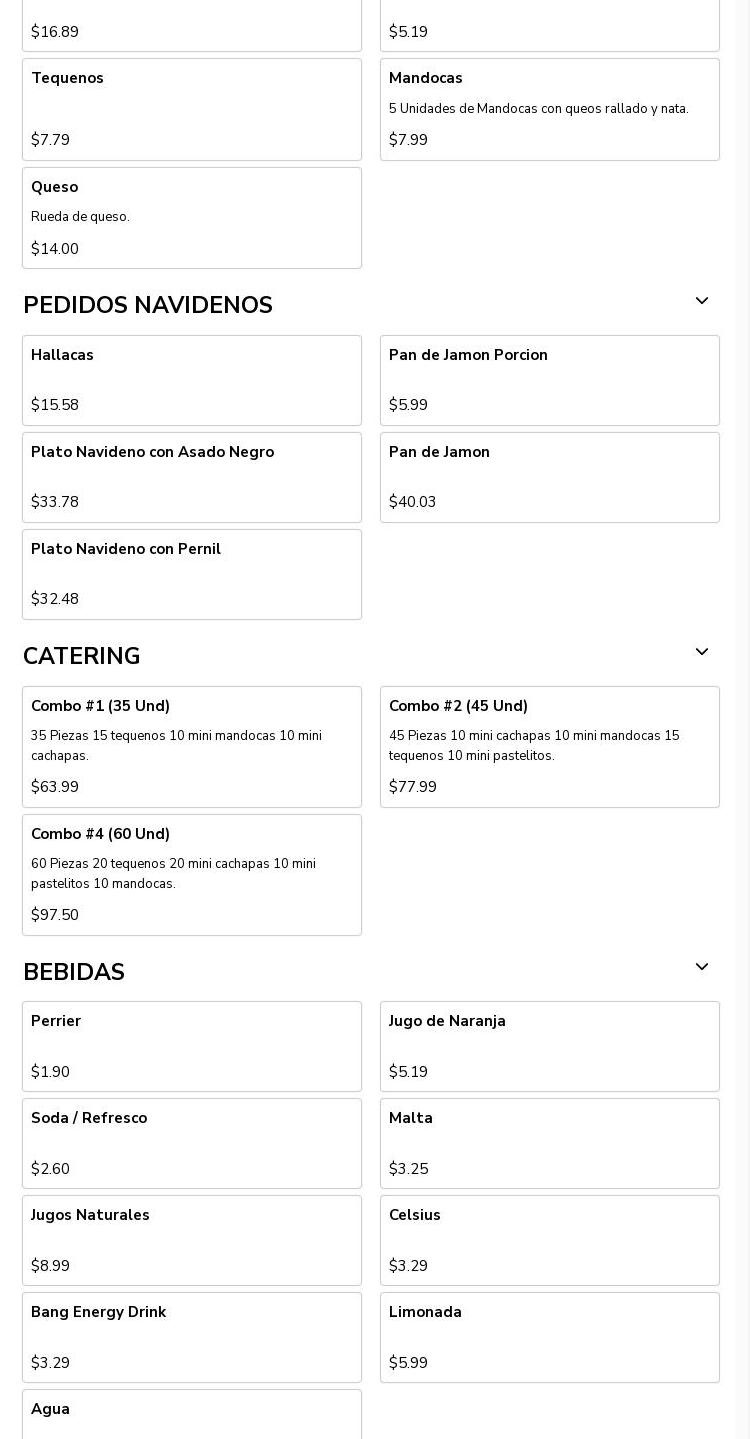Open the Tequenos menu item
Image resolution: width=750 pixels, height=1439 pixels.
click(192, 109)
